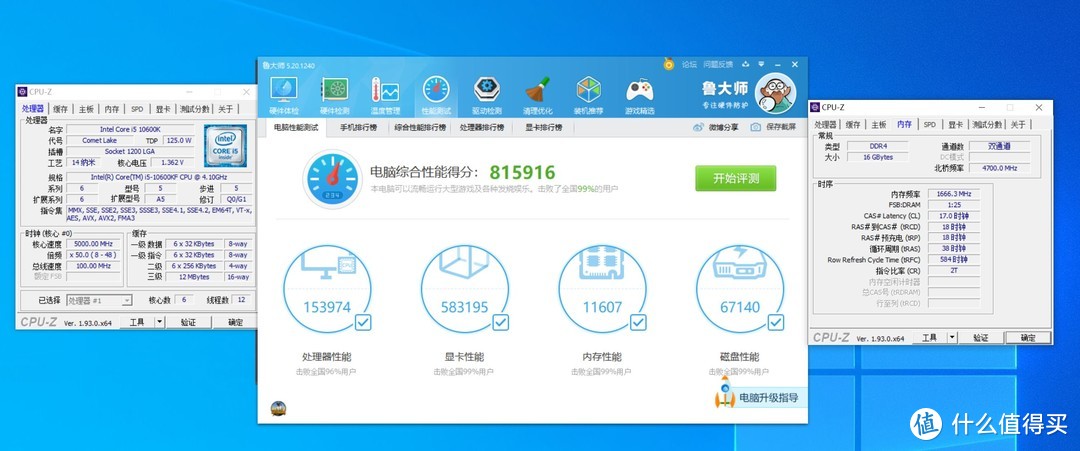
Task: Open the 主板 tab in left CPU-Z
Action: 86,109
